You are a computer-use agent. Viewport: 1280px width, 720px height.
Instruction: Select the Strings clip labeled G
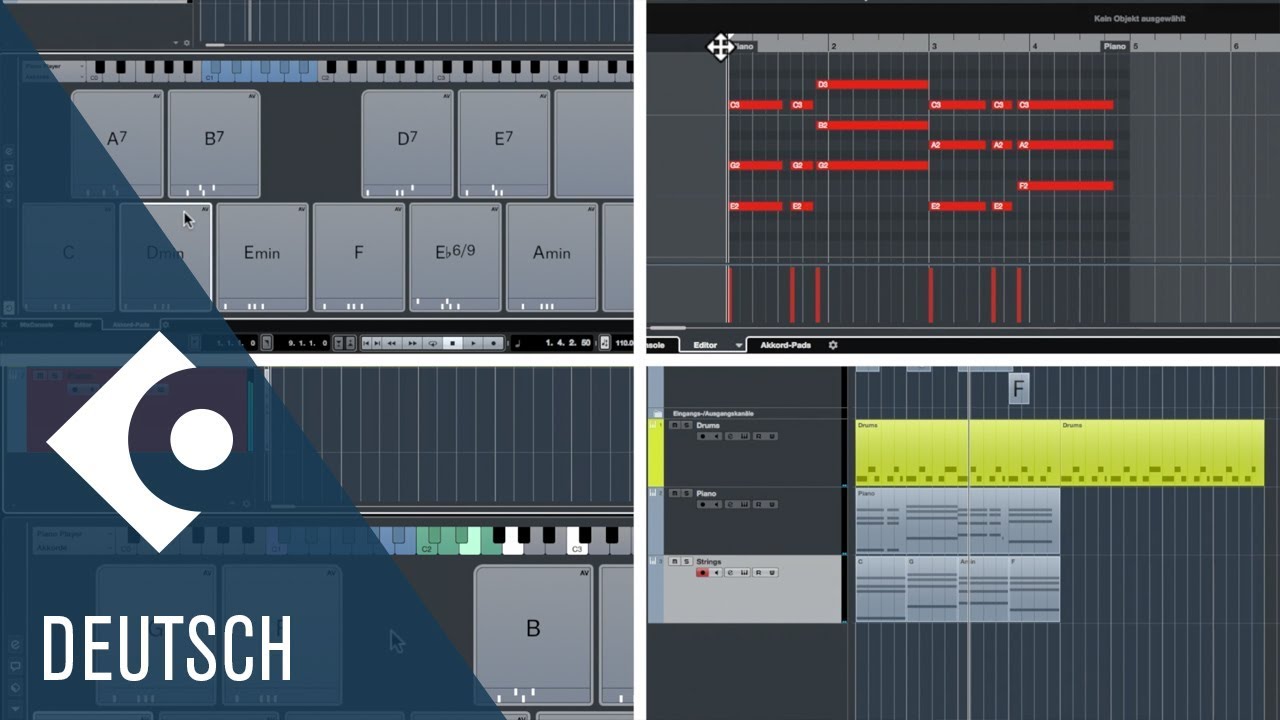pyautogui.click(x=931, y=589)
